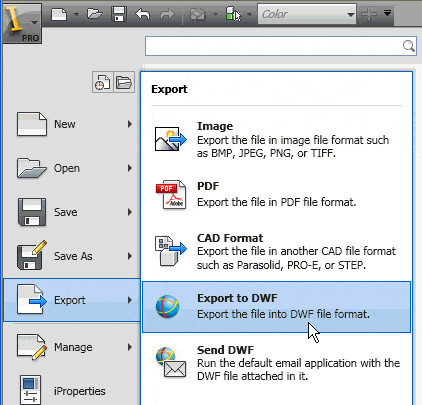The width and height of the screenshot is (422, 405).
Task: Select the Send DWF title
Action: 225,350
